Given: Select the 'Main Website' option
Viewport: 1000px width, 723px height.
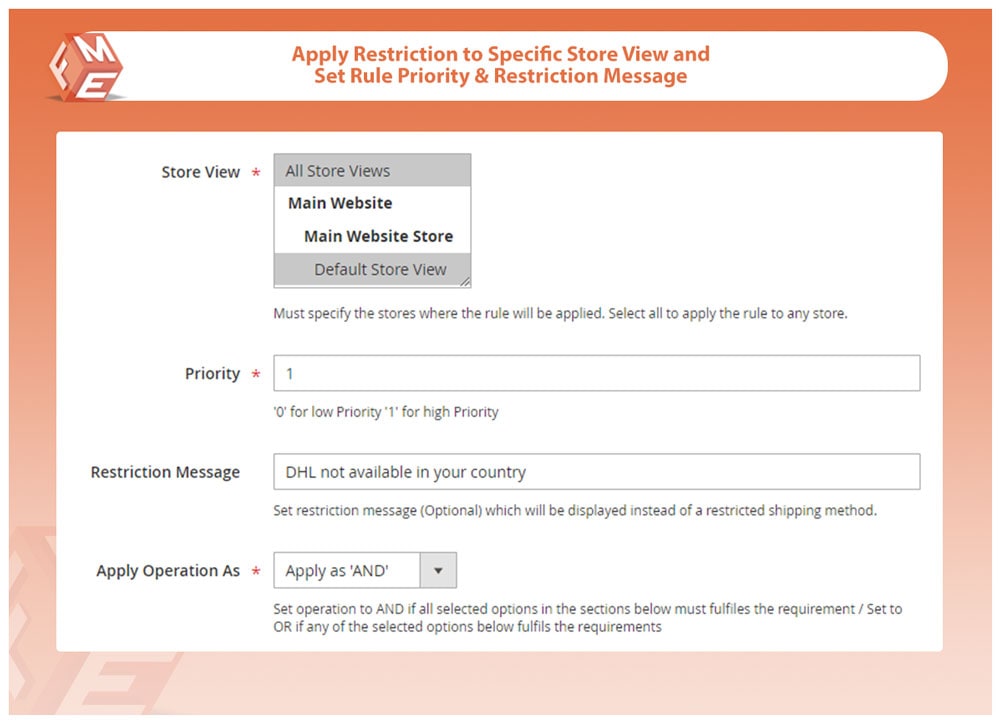Looking at the screenshot, I should click(x=340, y=203).
